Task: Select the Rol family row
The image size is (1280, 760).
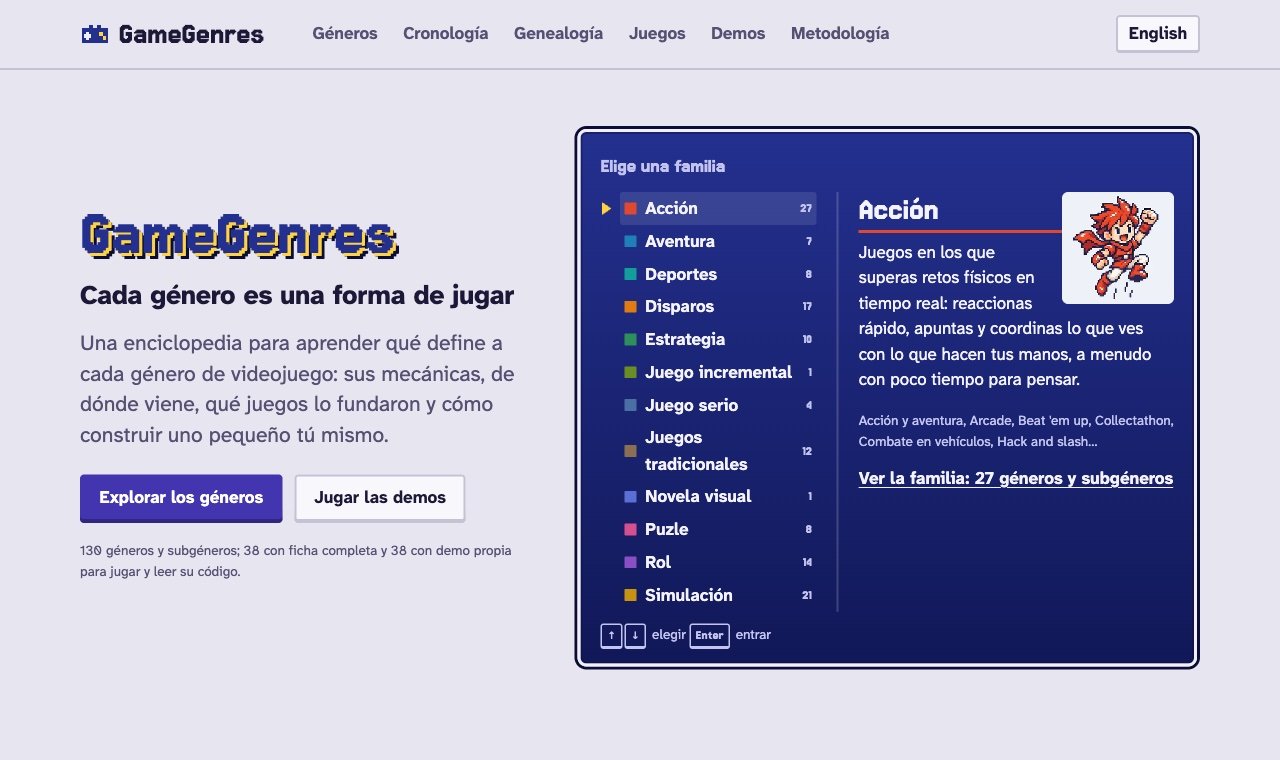Action: click(x=718, y=562)
